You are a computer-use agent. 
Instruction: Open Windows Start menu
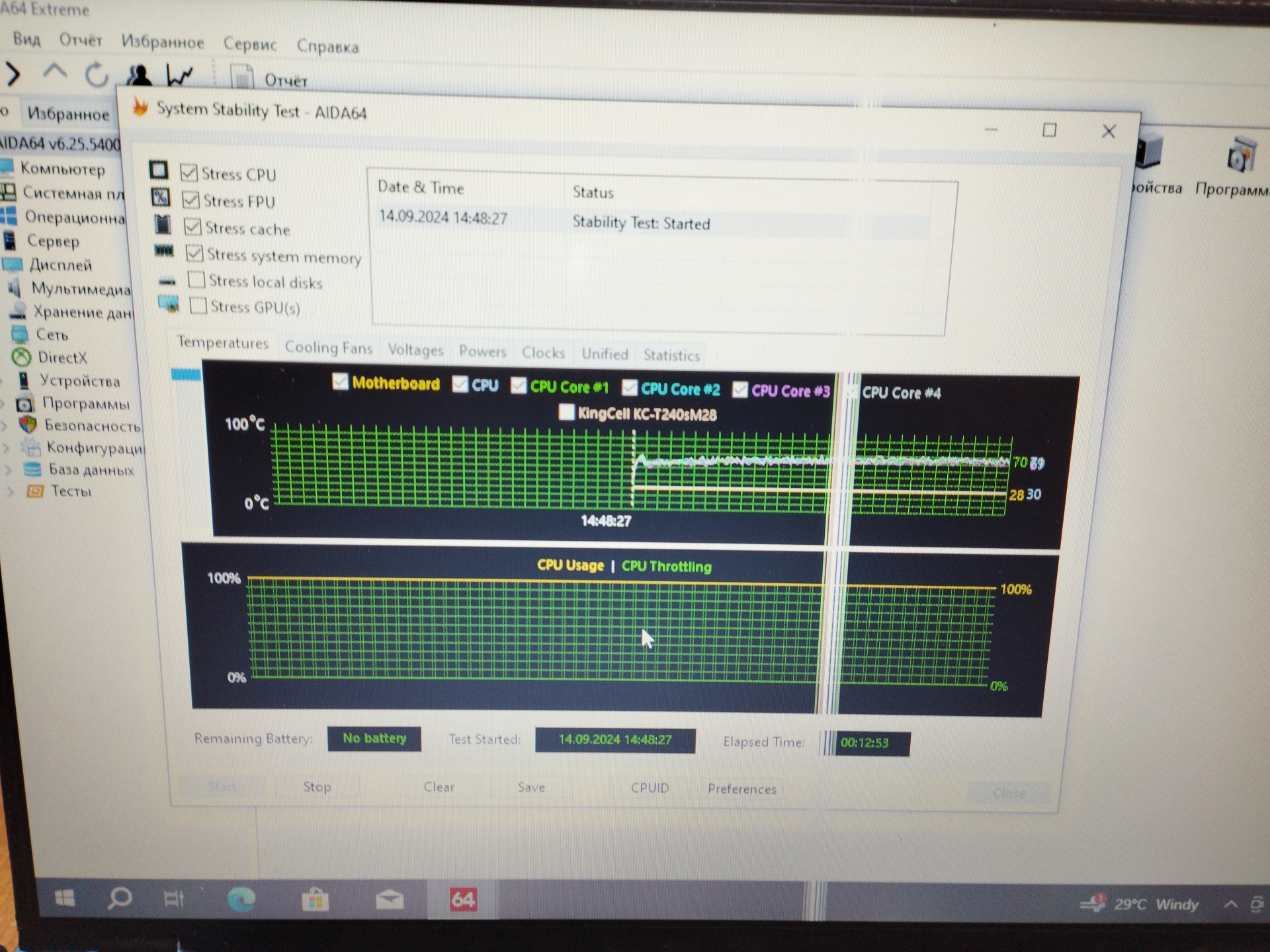(x=64, y=898)
